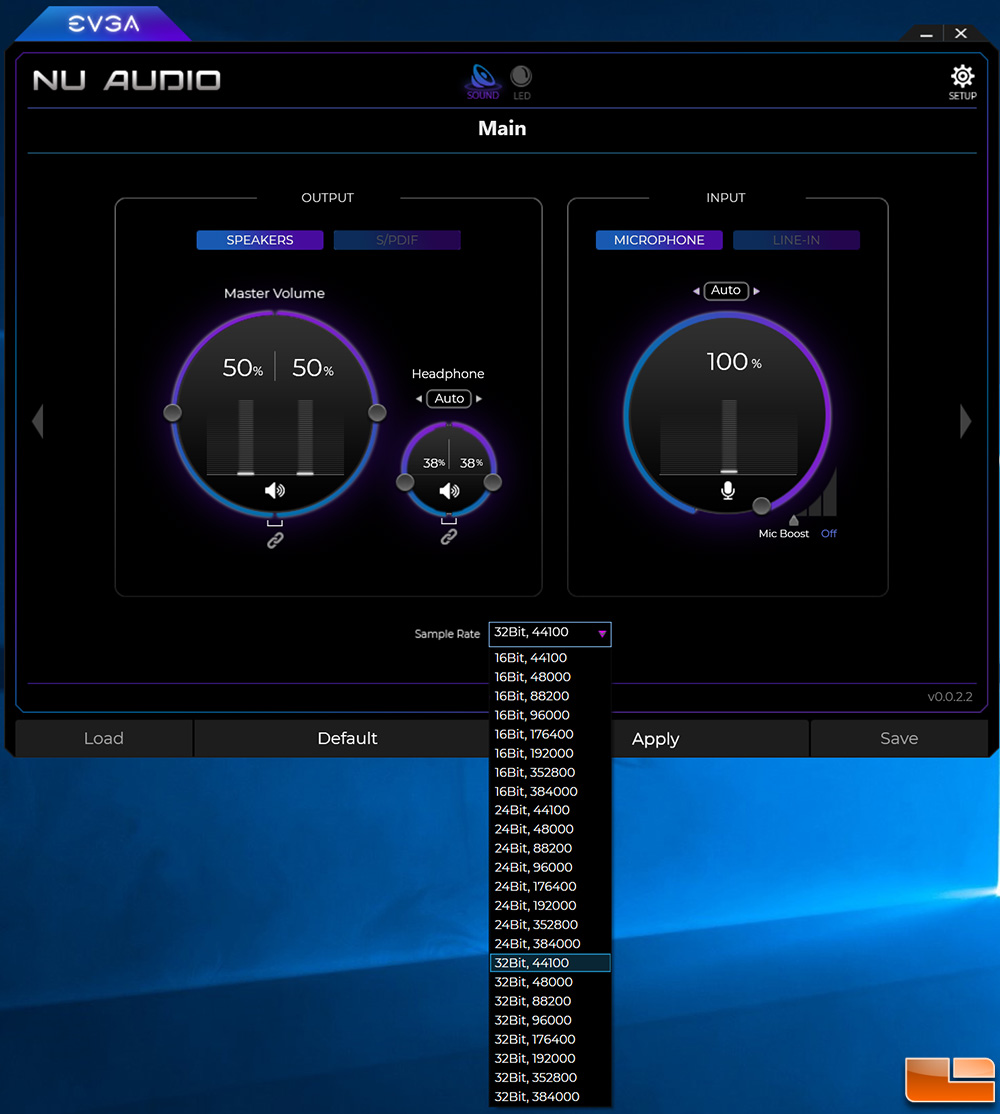This screenshot has width=1000, height=1114.
Task: Select next headphone mode arrow
Action: tap(479, 399)
